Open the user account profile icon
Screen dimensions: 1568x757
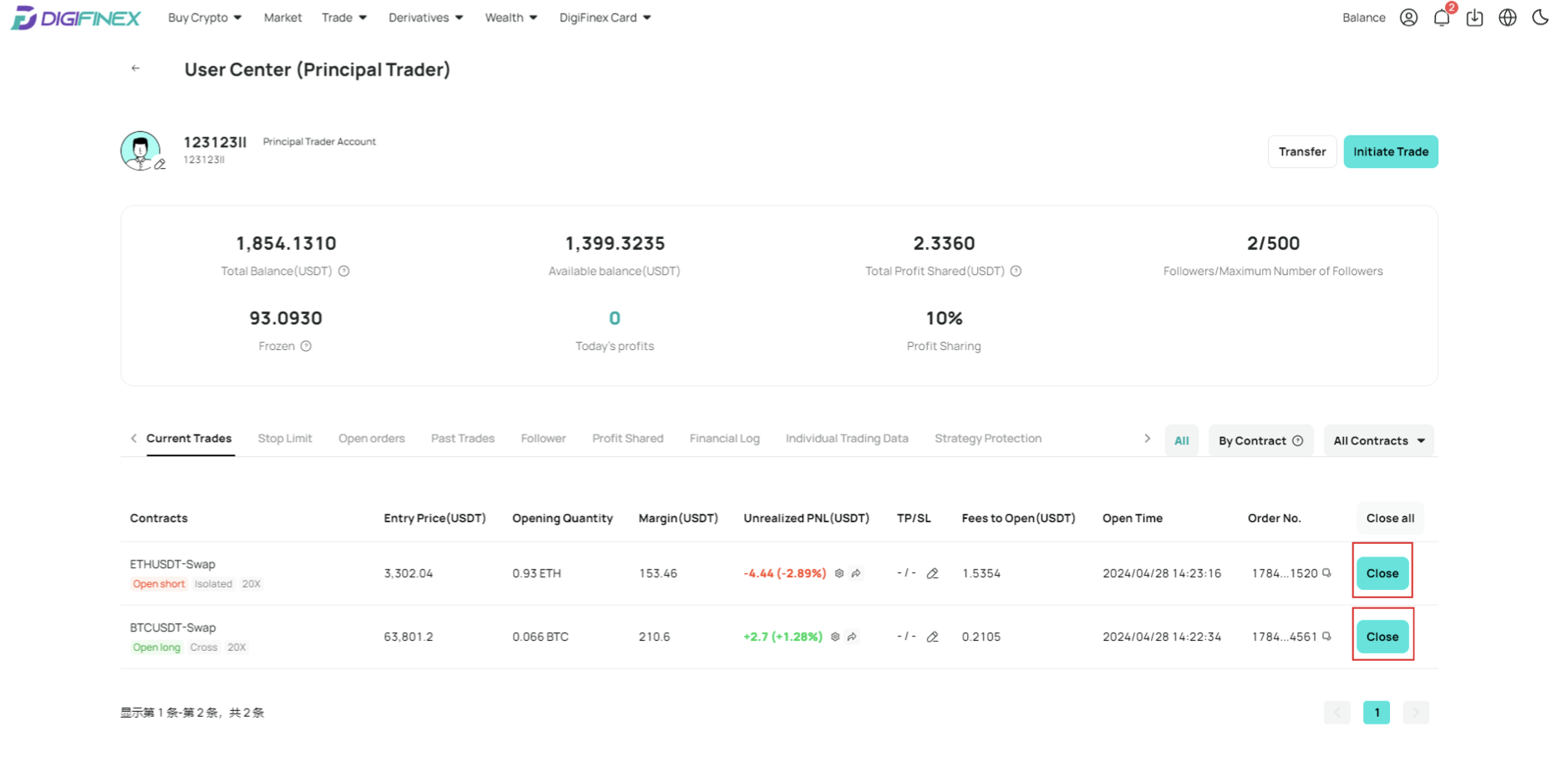click(x=1408, y=18)
